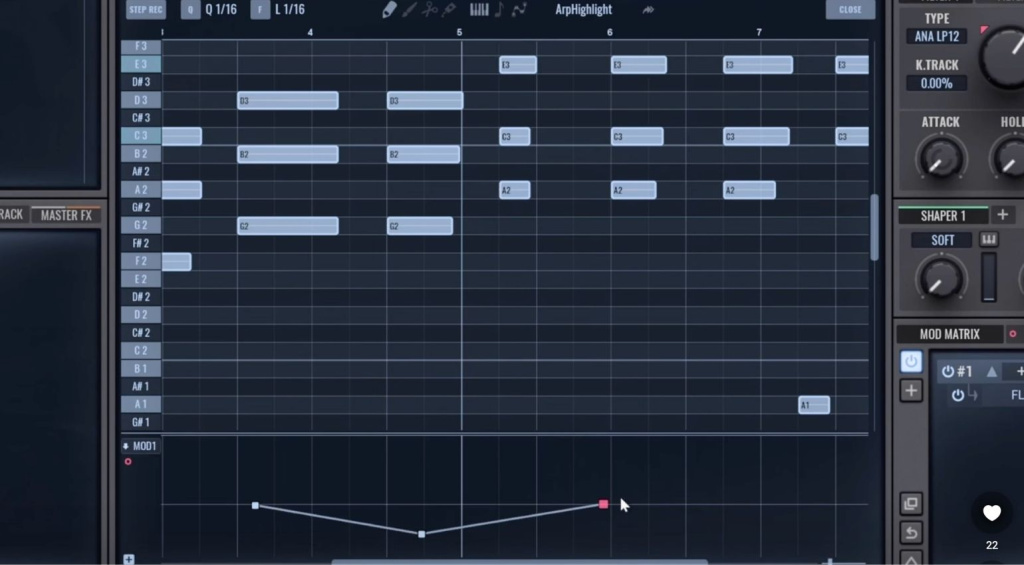Screen dimensions: 1024x565
Task: Open the SOFT shaper type dropdown
Action: (942, 240)
